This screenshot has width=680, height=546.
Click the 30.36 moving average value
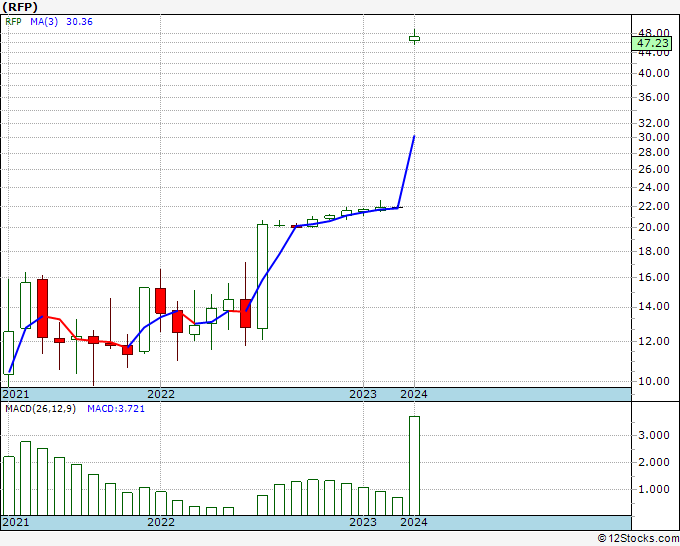[79, 22]
